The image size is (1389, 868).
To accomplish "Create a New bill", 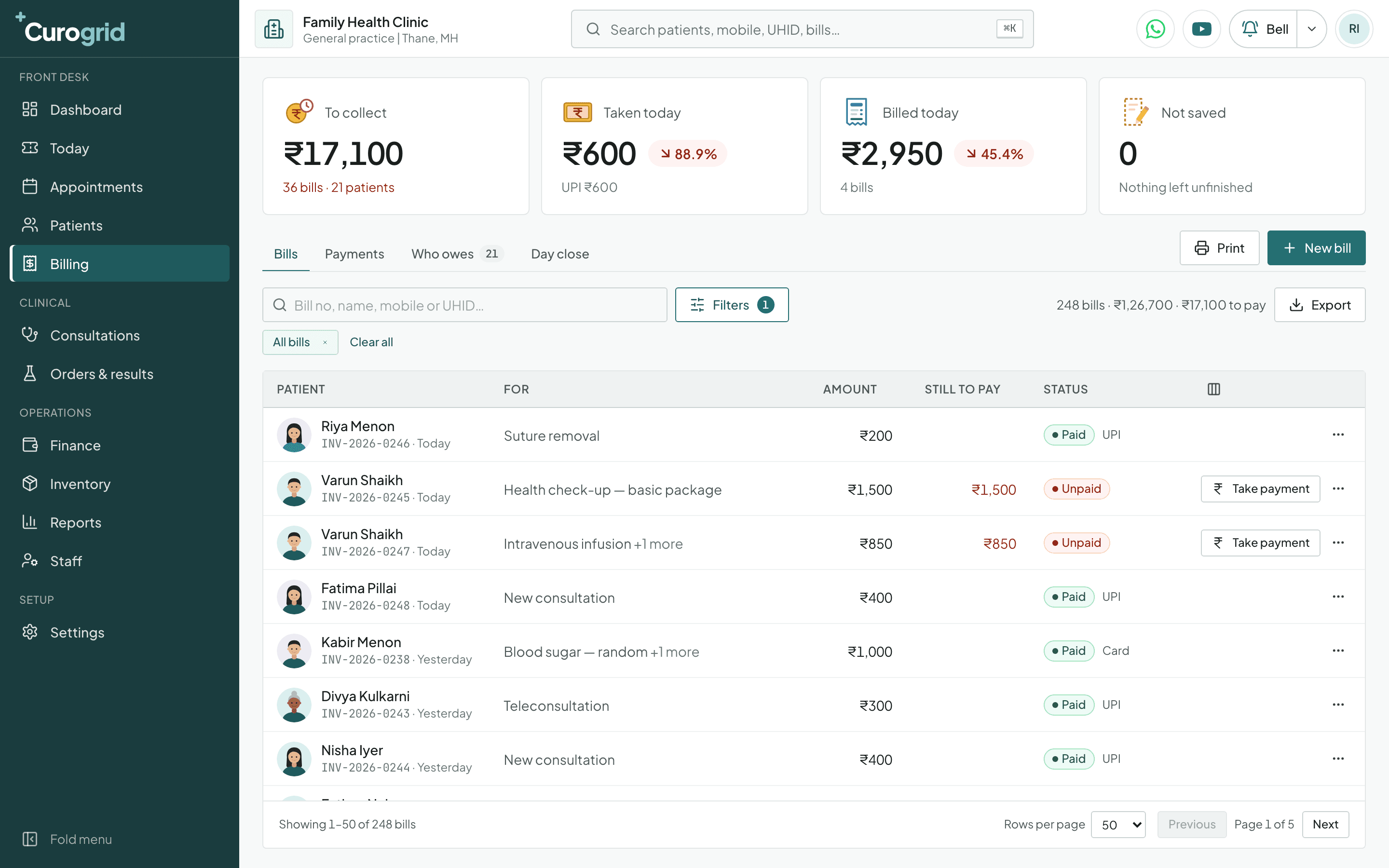I will coord(1316,248).
